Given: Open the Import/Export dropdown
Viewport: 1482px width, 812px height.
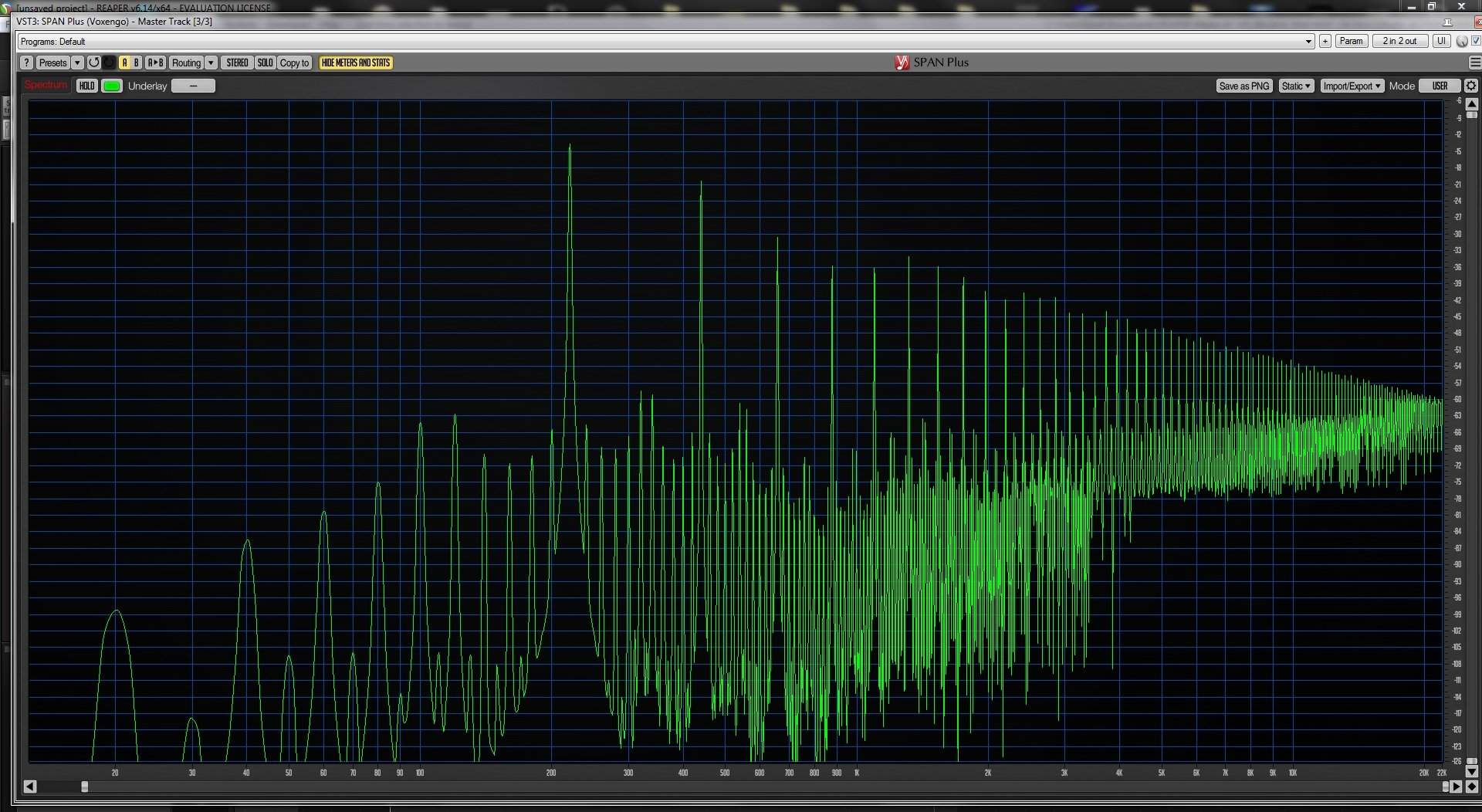Looking at the screenshot, I should click(1352, 86).
